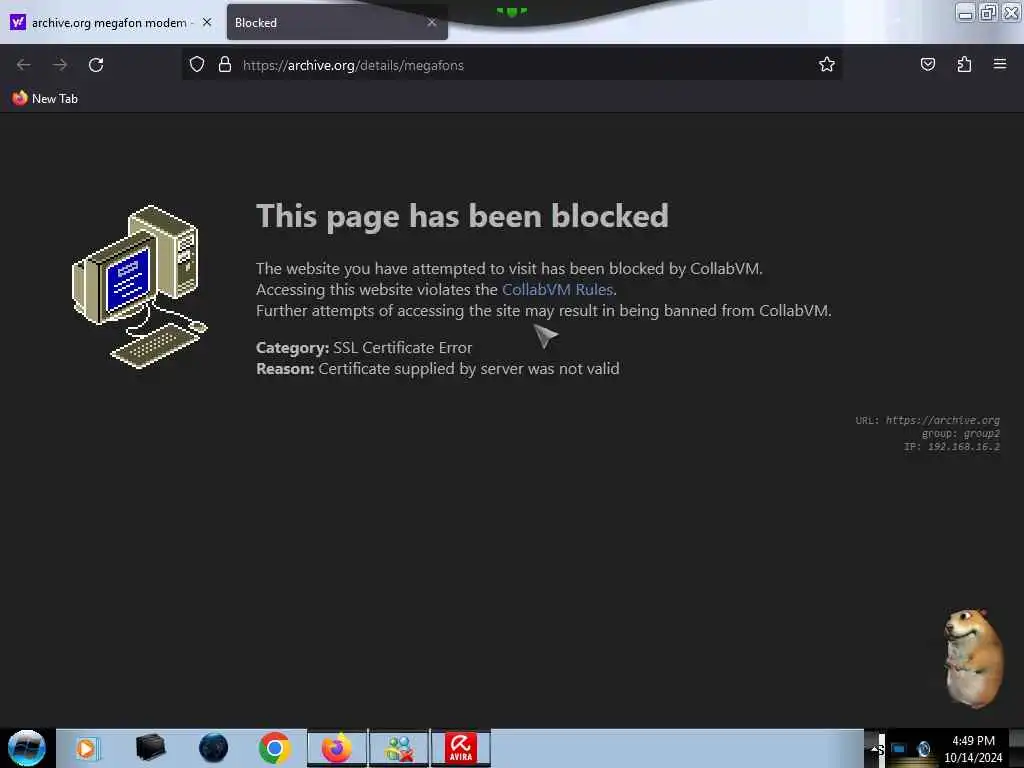Viewport: 1024px width, 768px height.
Task: Restore down the Firefox window
Action: click(x=988, y=12)
